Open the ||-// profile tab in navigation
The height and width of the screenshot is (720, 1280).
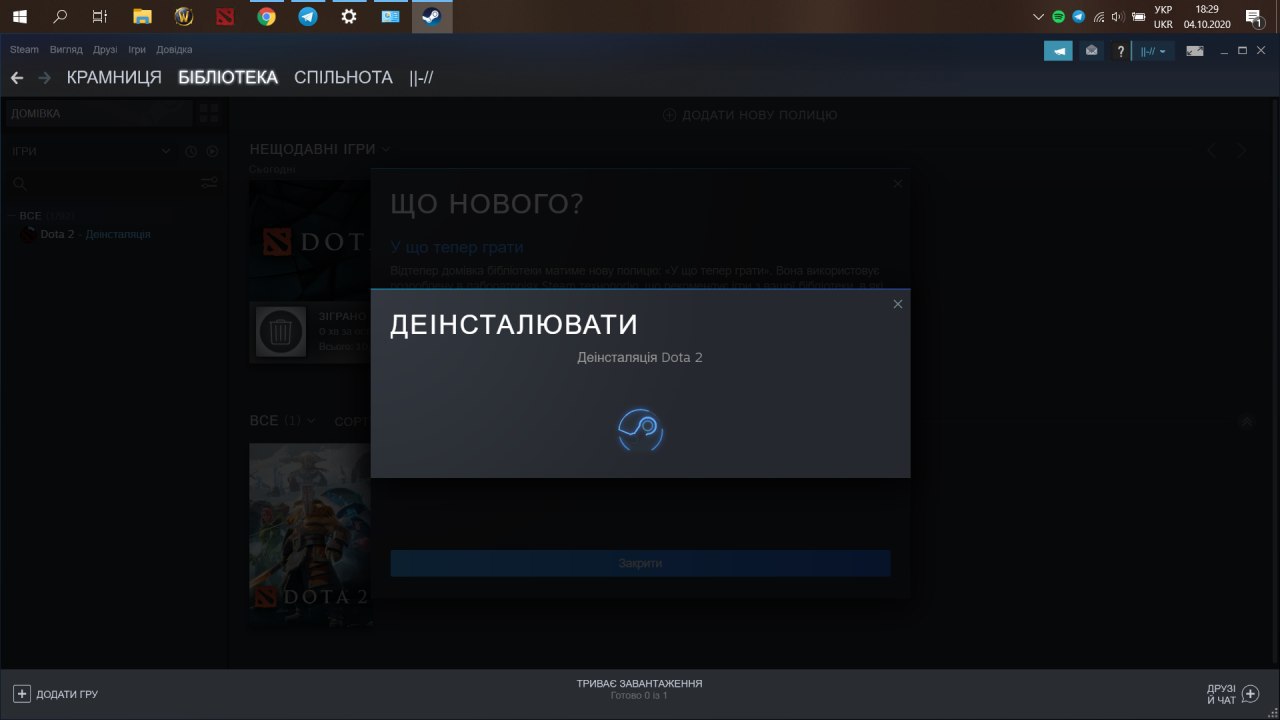click(x=421, y=78)
